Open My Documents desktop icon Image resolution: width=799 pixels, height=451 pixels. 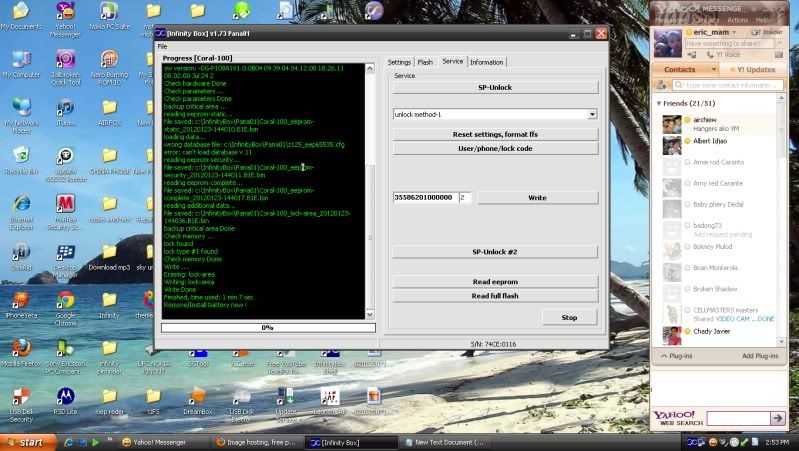[21, 15]
